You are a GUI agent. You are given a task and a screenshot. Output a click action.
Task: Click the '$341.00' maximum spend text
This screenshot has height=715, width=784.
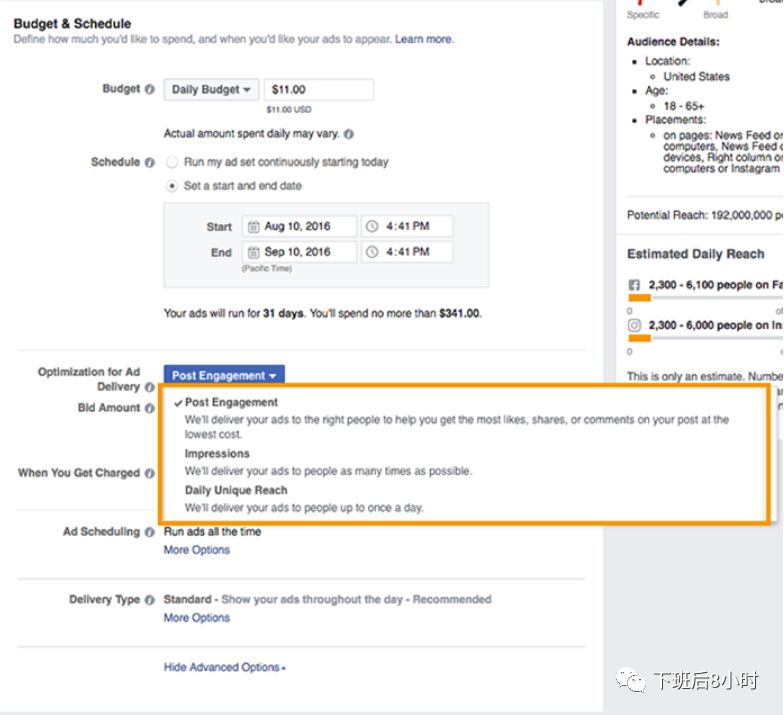click(460, 314)
